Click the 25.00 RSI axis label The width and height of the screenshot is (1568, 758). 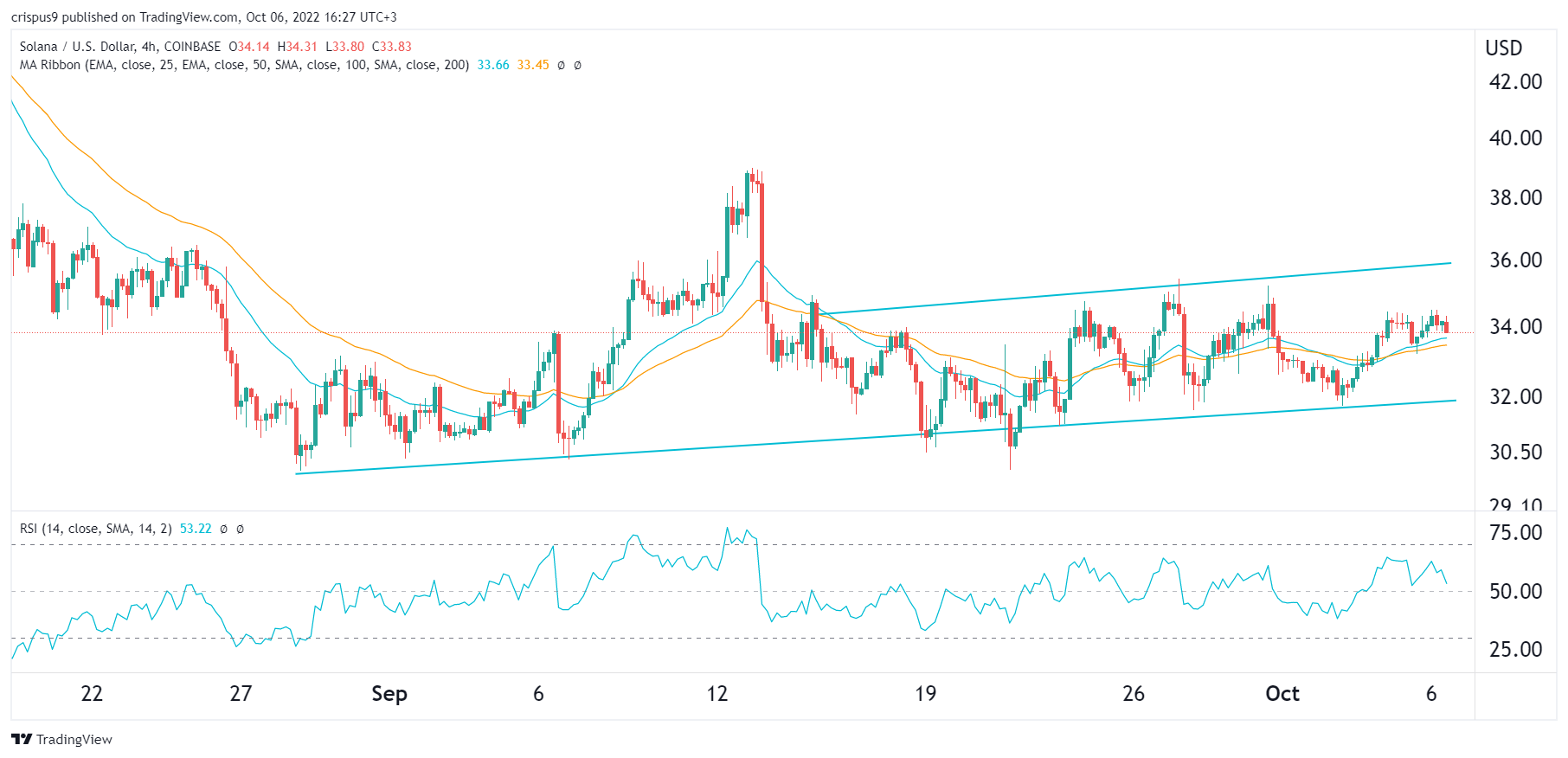1515,650
